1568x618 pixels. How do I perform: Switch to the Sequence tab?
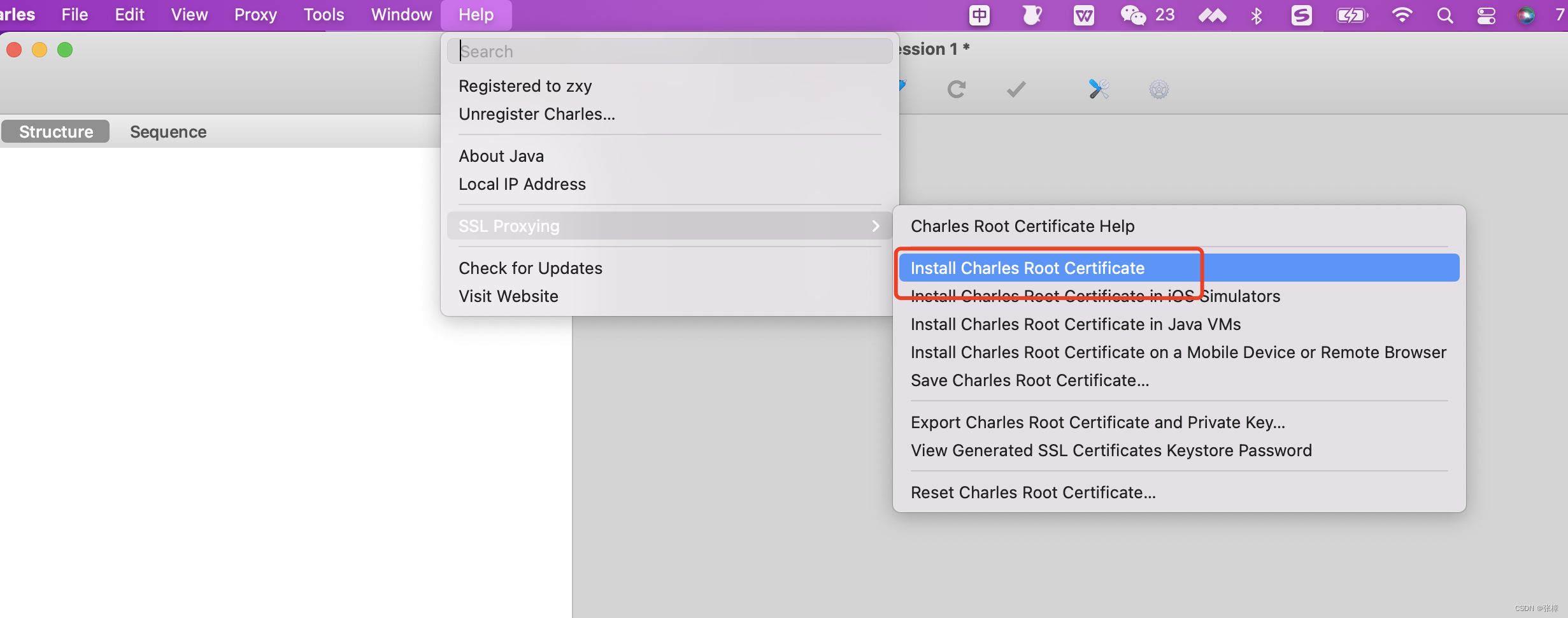(168, 132)
